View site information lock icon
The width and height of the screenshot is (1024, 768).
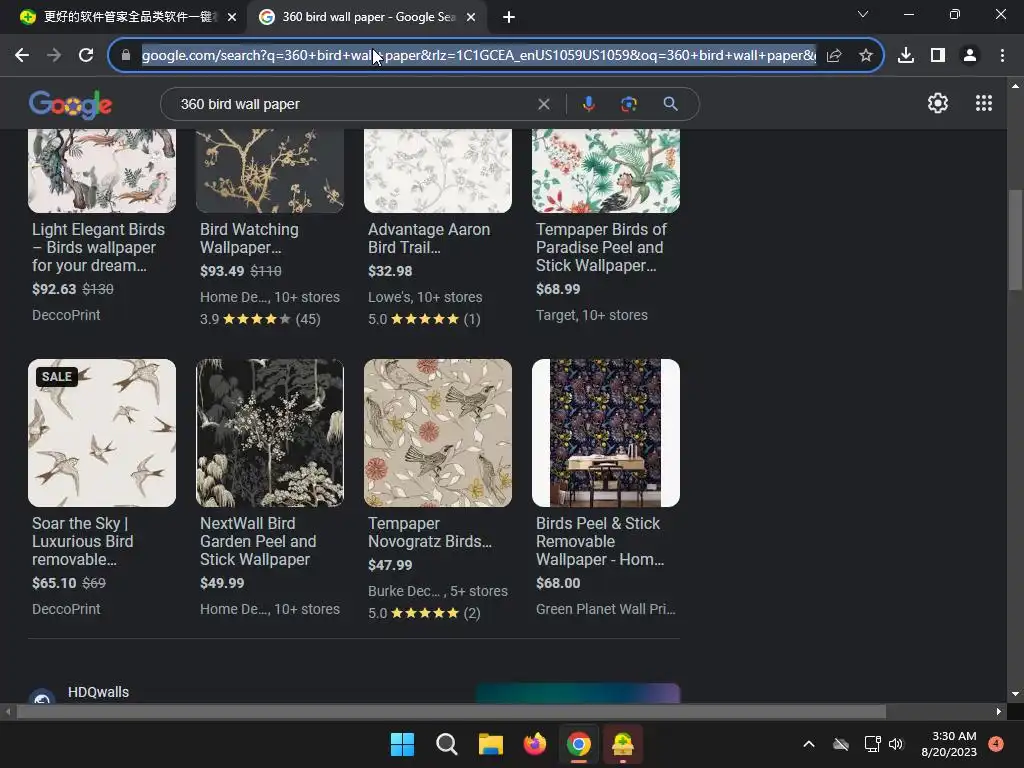click(x=126, y=56)
